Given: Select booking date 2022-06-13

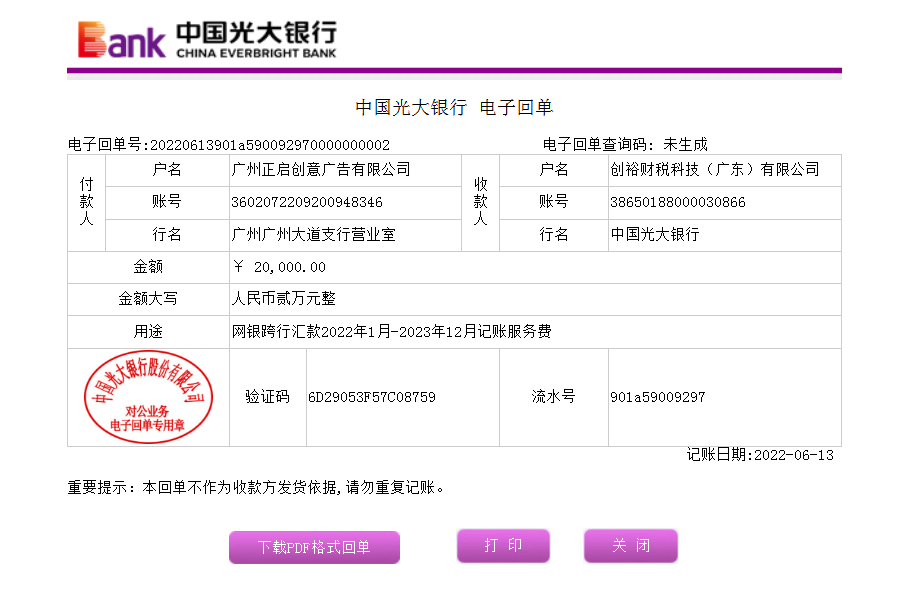Looking at the screenshot, I should 794,456.
